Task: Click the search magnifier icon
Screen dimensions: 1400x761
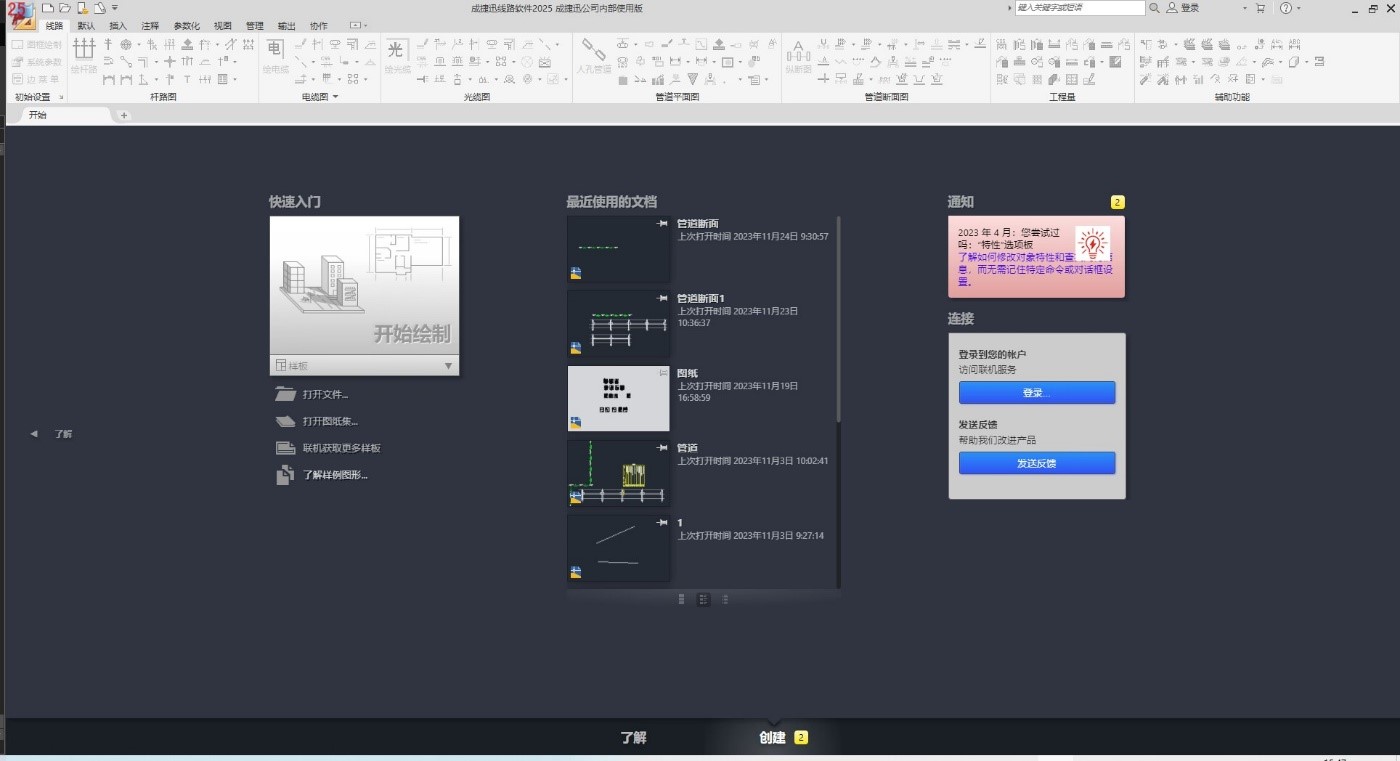Action: point(1154,8)
